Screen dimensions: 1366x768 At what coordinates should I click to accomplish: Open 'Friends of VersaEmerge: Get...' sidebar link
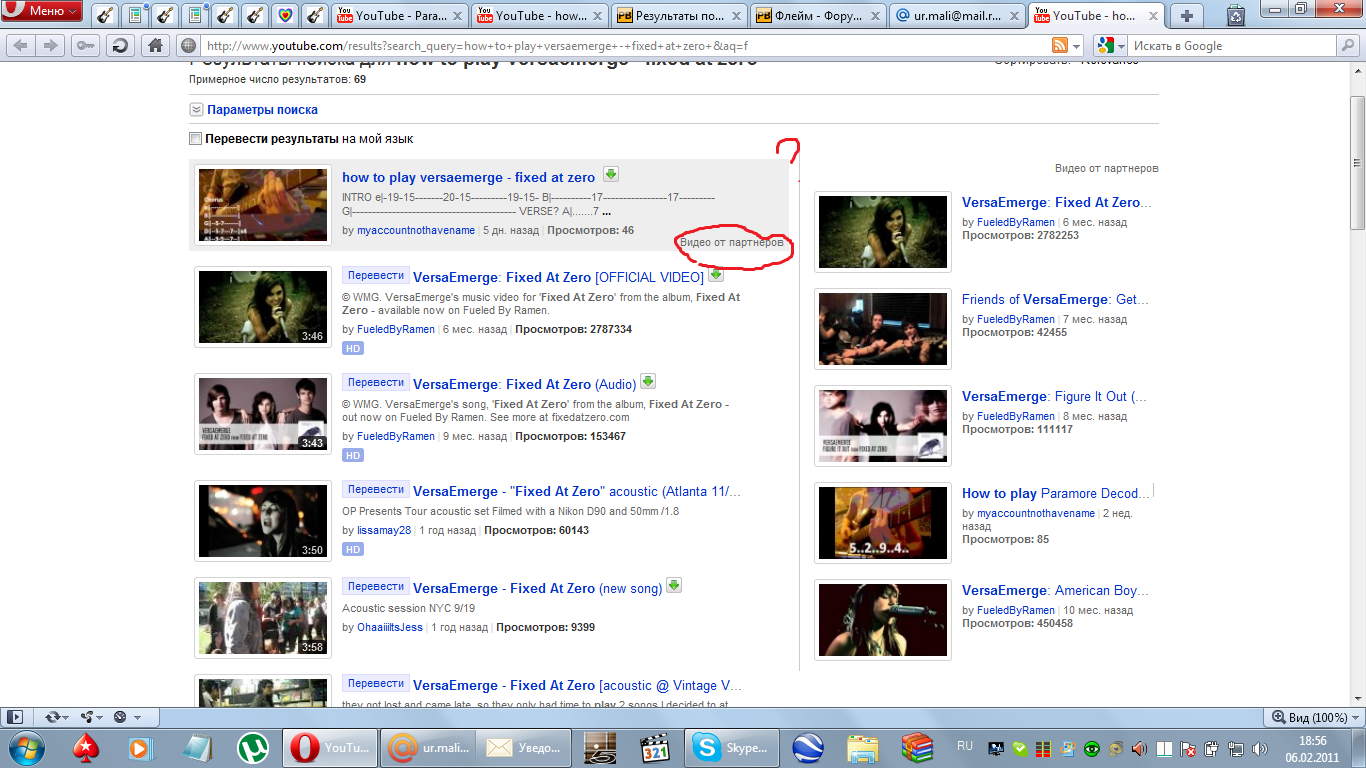pos(1055,299)
